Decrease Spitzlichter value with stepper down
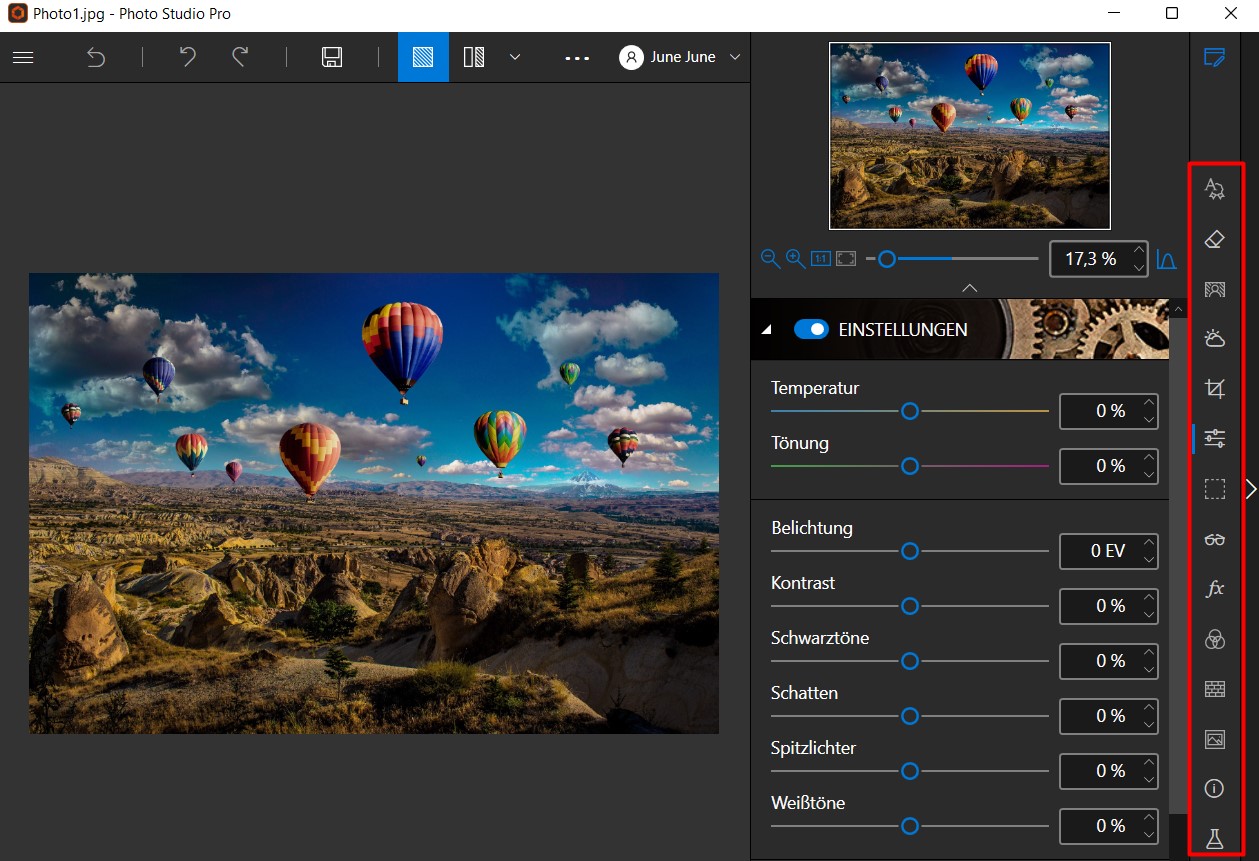 pos(1149,779)
